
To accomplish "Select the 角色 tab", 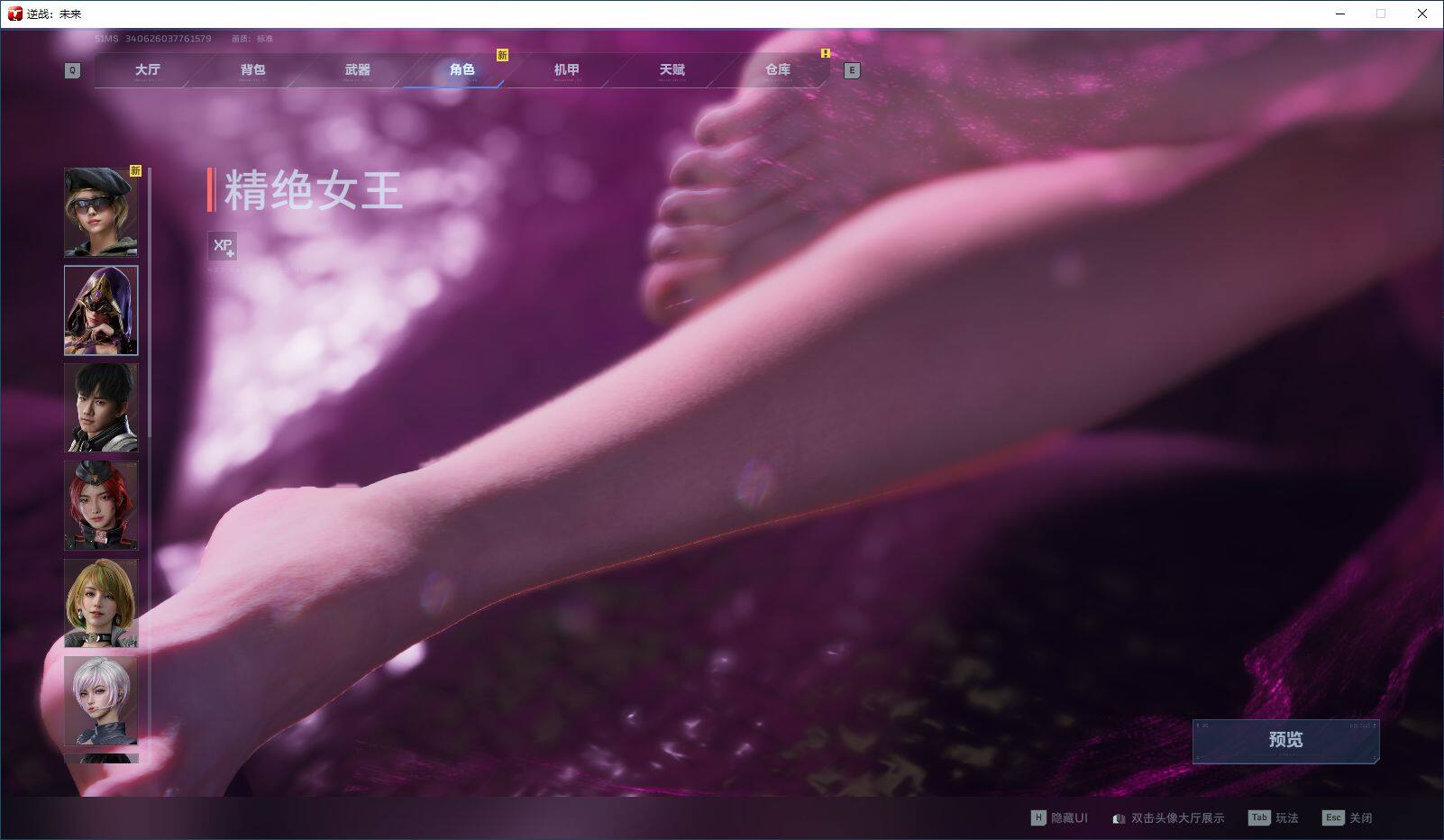I will (x=462, y=70).
